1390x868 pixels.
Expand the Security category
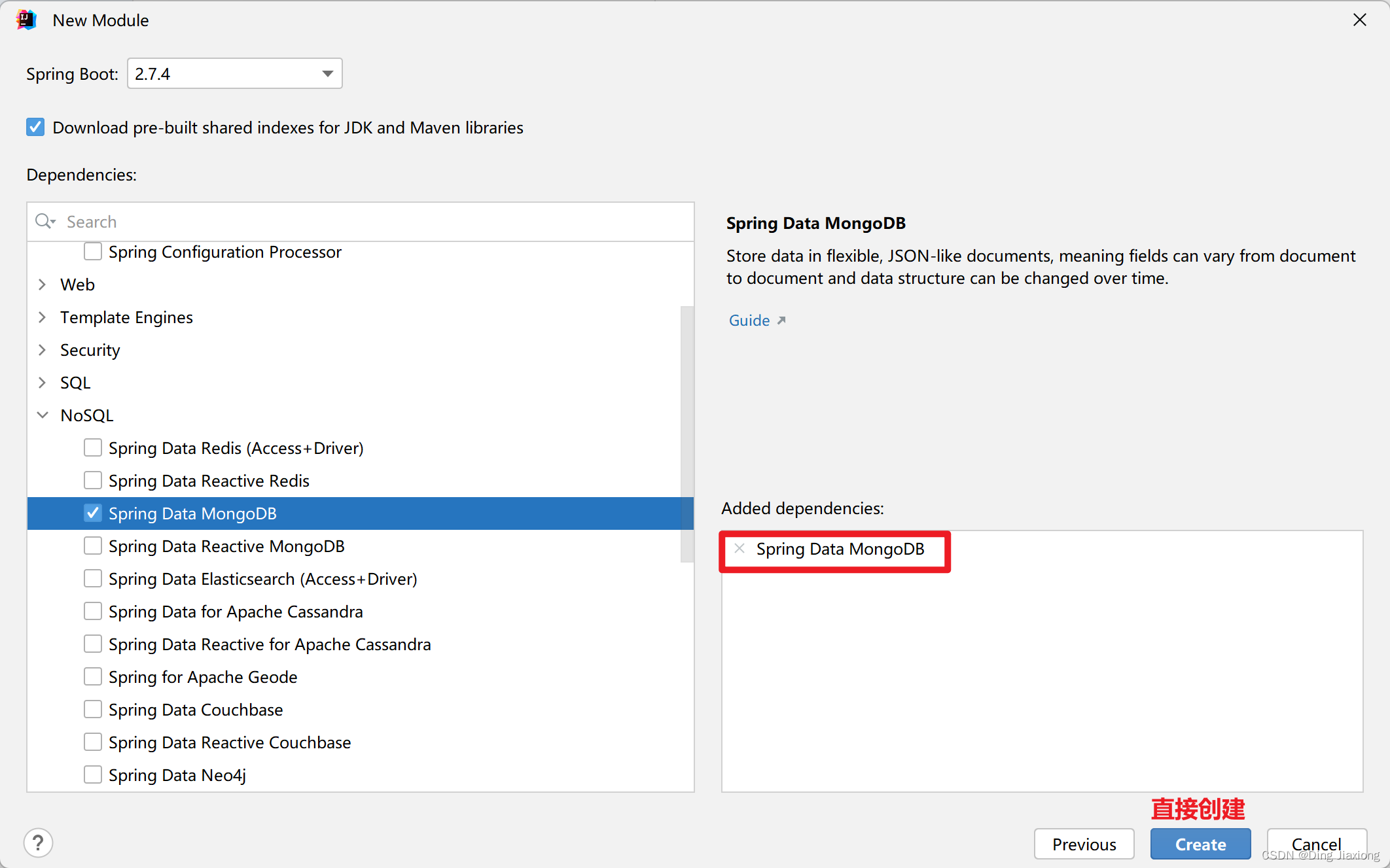pyautogui.click(x=43, y=350)
